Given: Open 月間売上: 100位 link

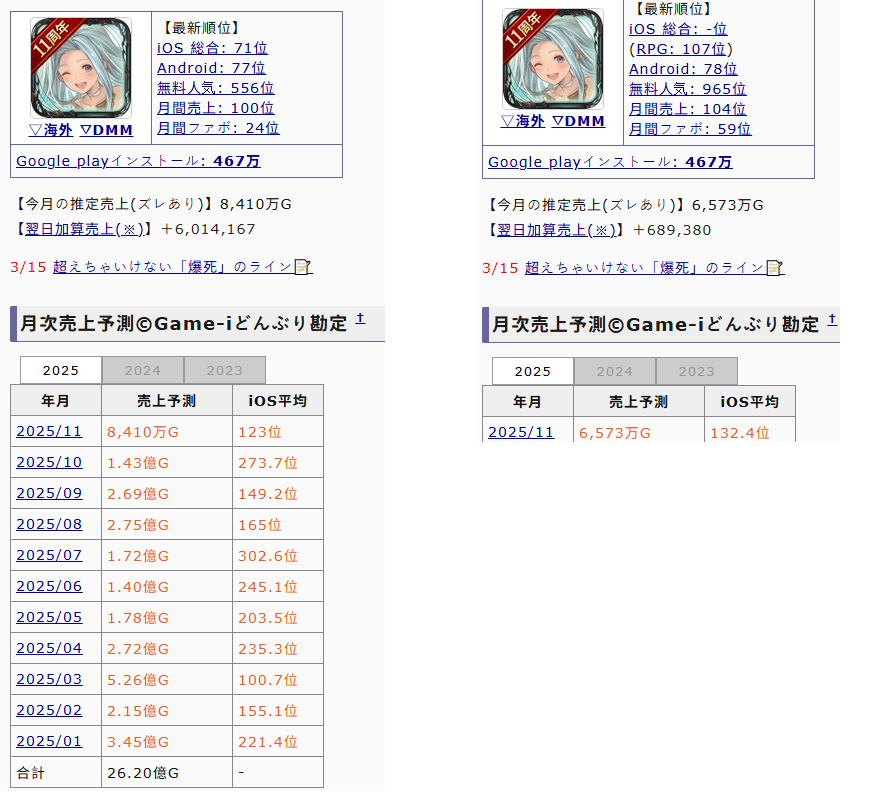Looking at the screenshot, I should pos(216,108).
